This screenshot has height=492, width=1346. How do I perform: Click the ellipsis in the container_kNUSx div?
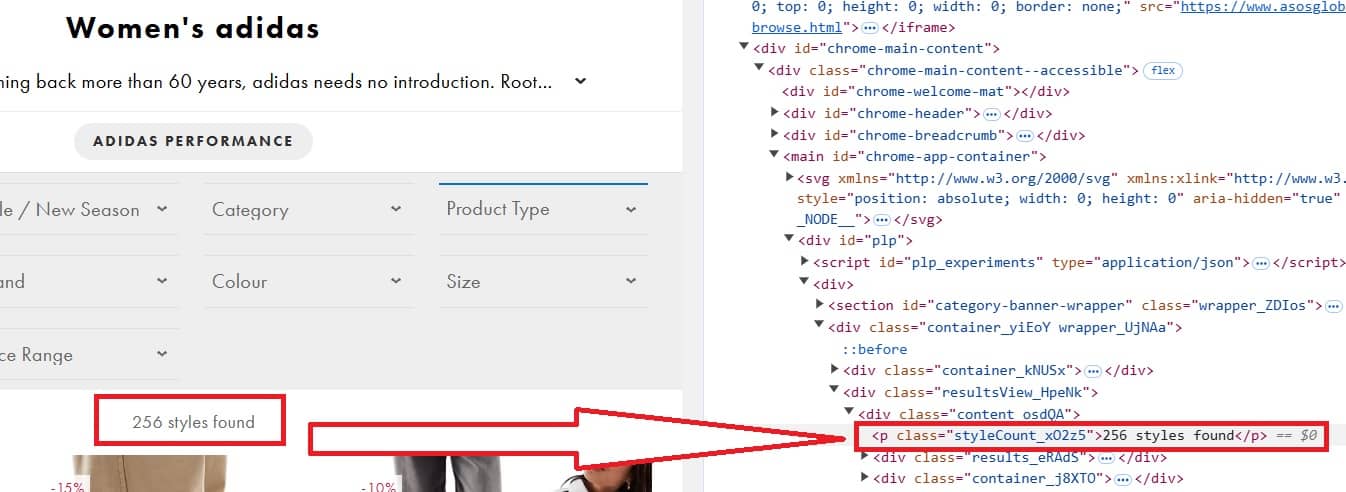click(1093, 371)
